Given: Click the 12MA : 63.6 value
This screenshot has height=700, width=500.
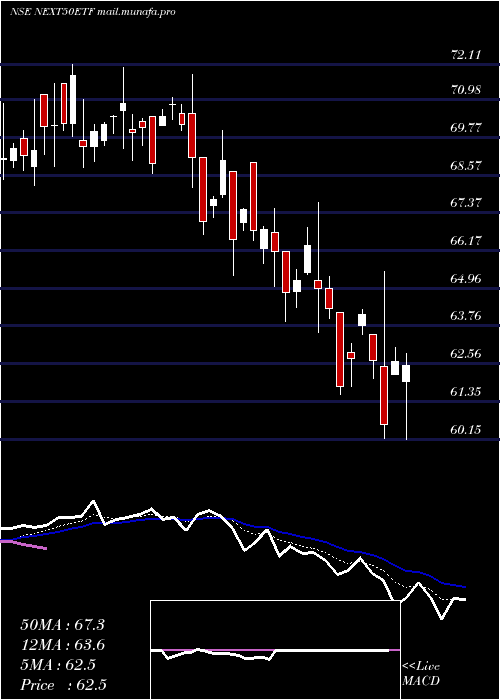Looking at the screenshot, I should click(x=62, y=645).
